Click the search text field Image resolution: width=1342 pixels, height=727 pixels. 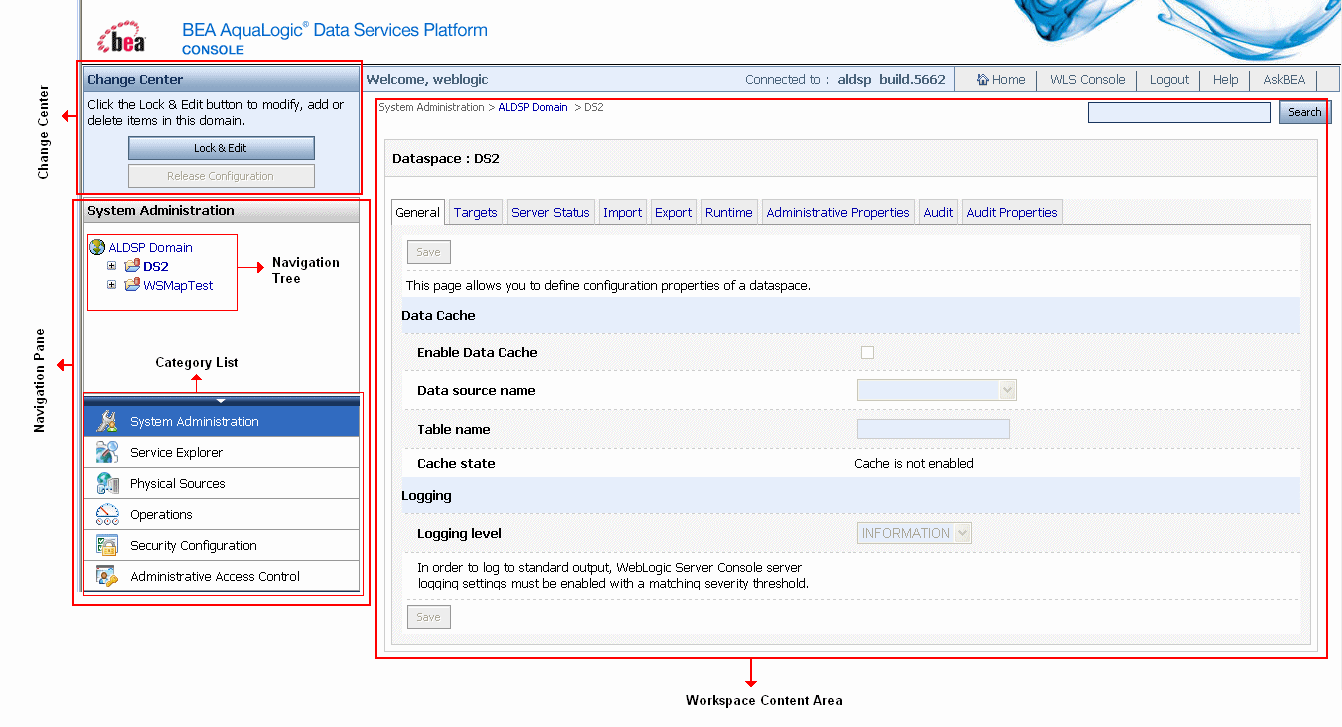tap(1178, 112)
